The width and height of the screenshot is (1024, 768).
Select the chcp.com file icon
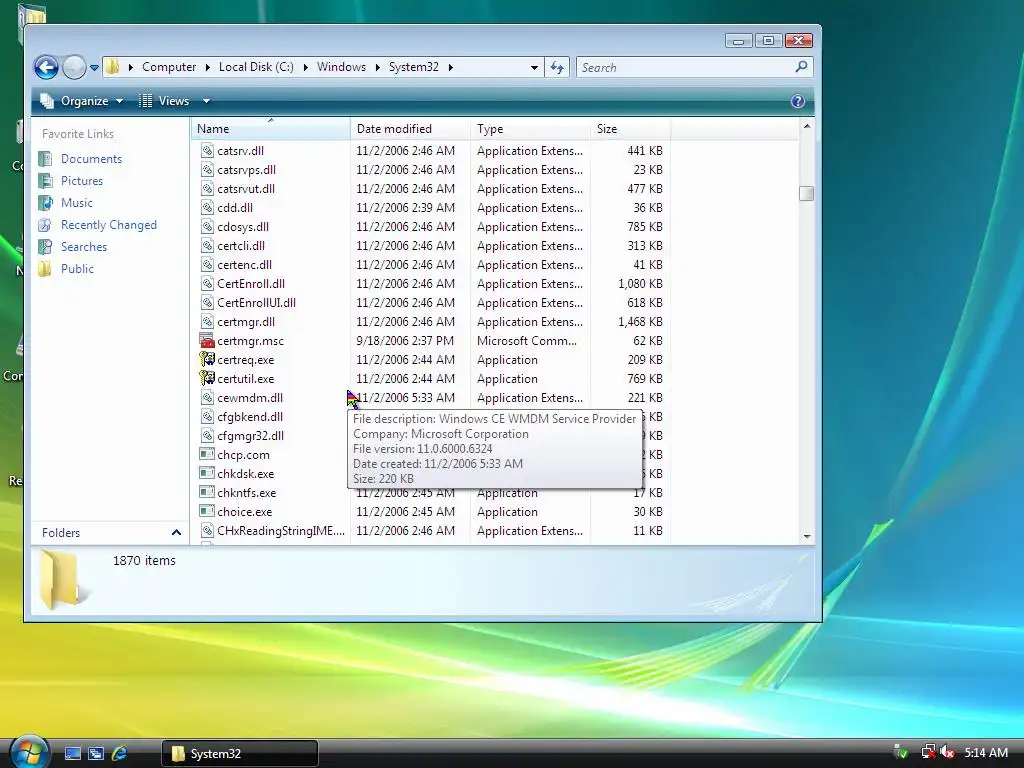(x=207, y=454)
